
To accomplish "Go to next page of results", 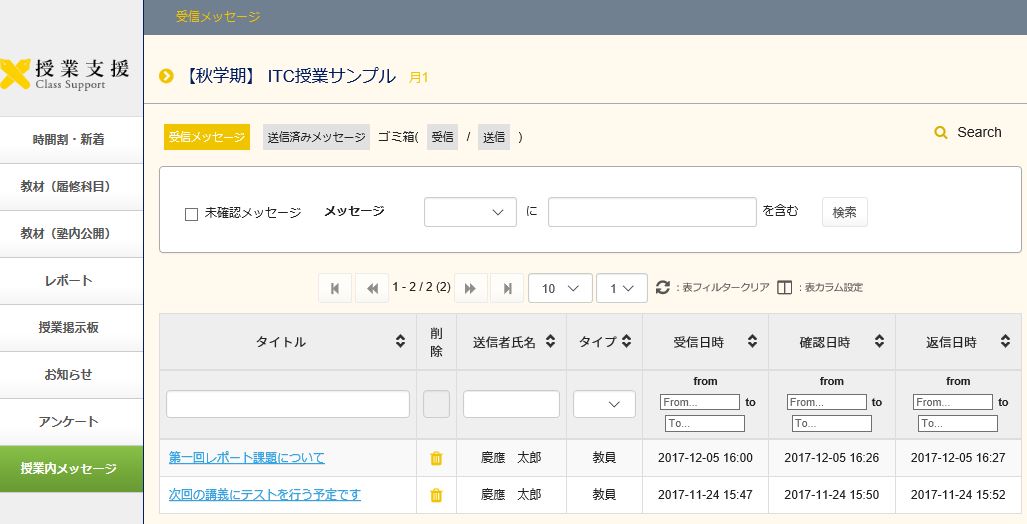I will point(470,288).
